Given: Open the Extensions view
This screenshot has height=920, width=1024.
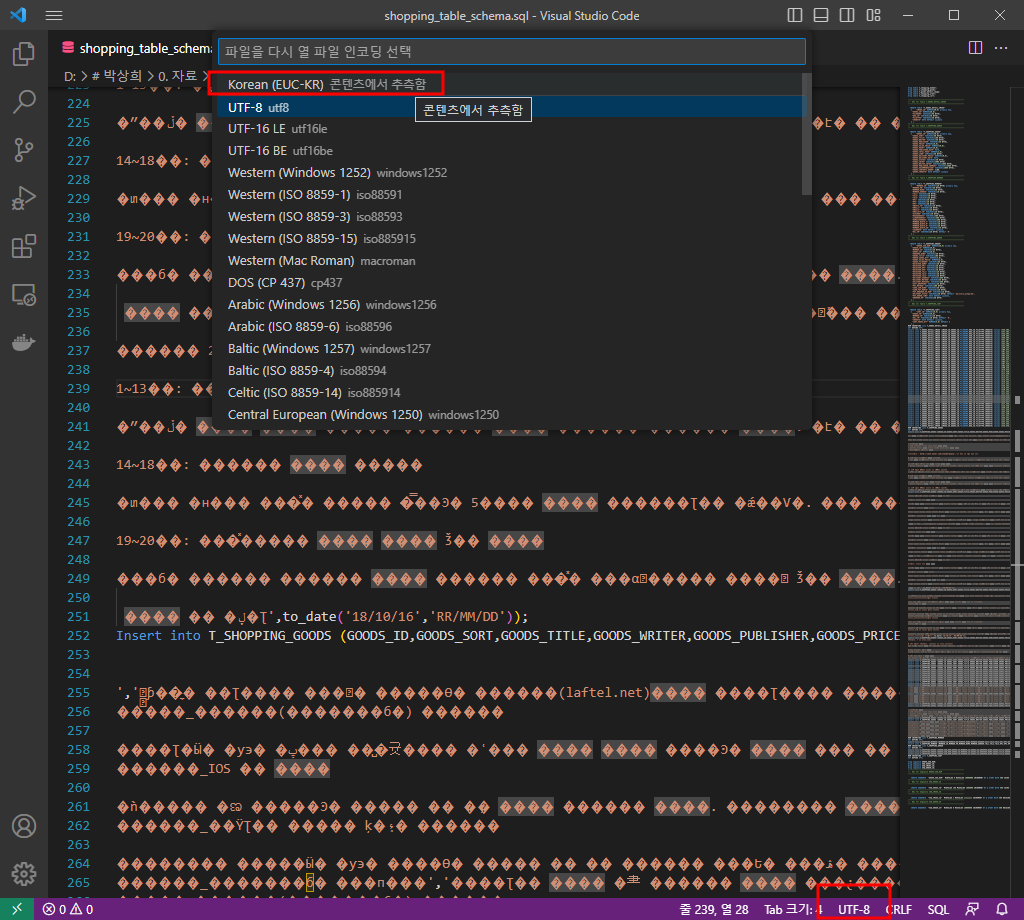Looking at the screenshot, I should [x=24, y=247].
